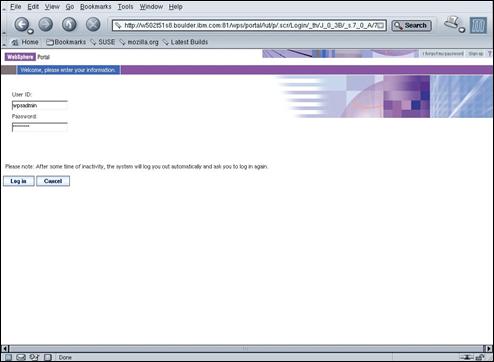Open the Edit menu

33,7
